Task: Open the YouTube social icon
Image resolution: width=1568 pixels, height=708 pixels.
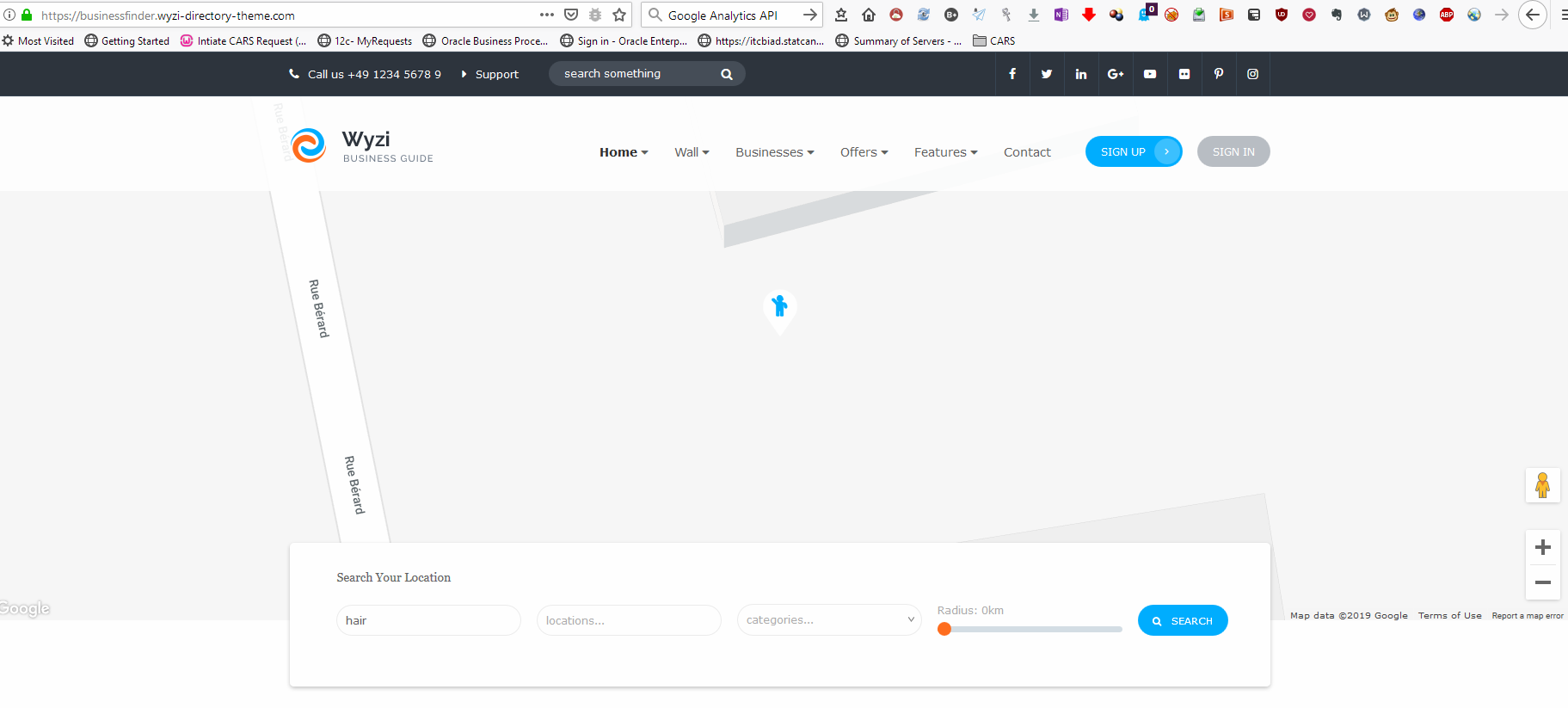Action: (1150, 74)
